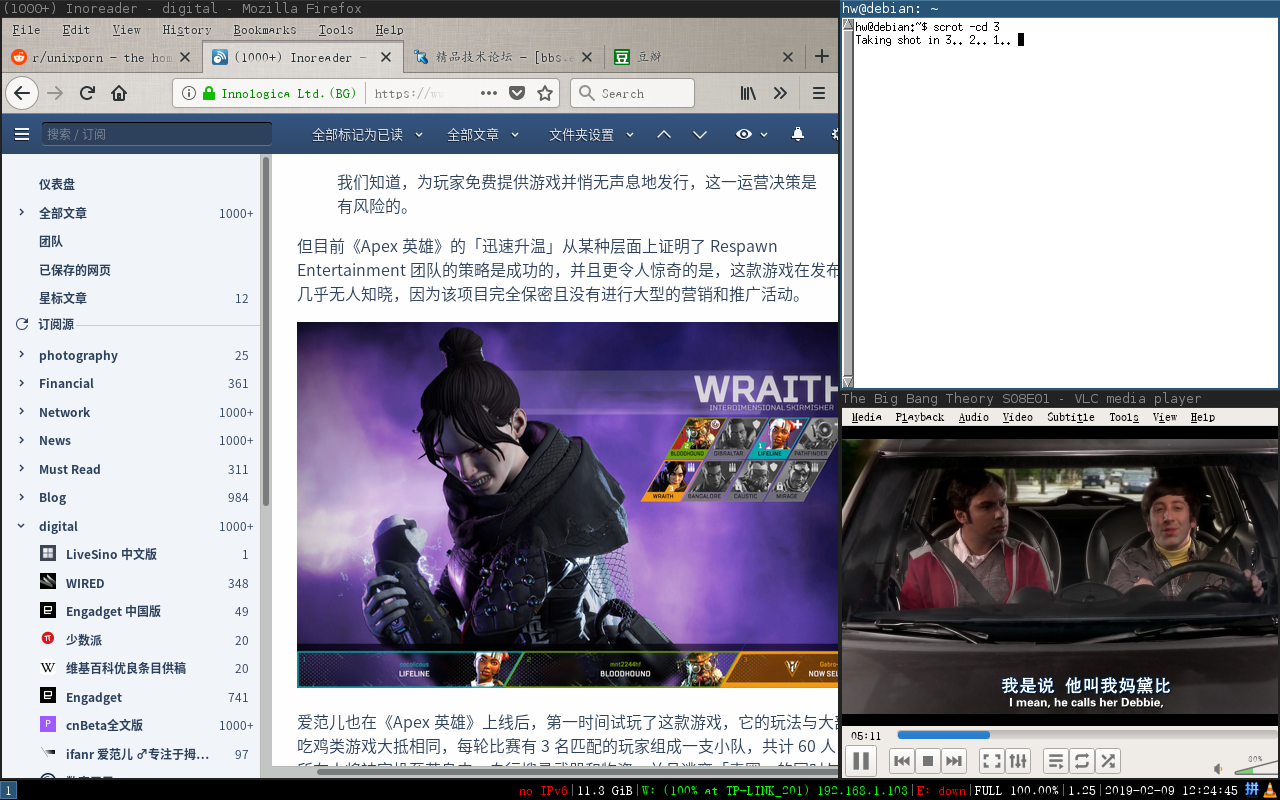Close the Inoreader tab

387,57
